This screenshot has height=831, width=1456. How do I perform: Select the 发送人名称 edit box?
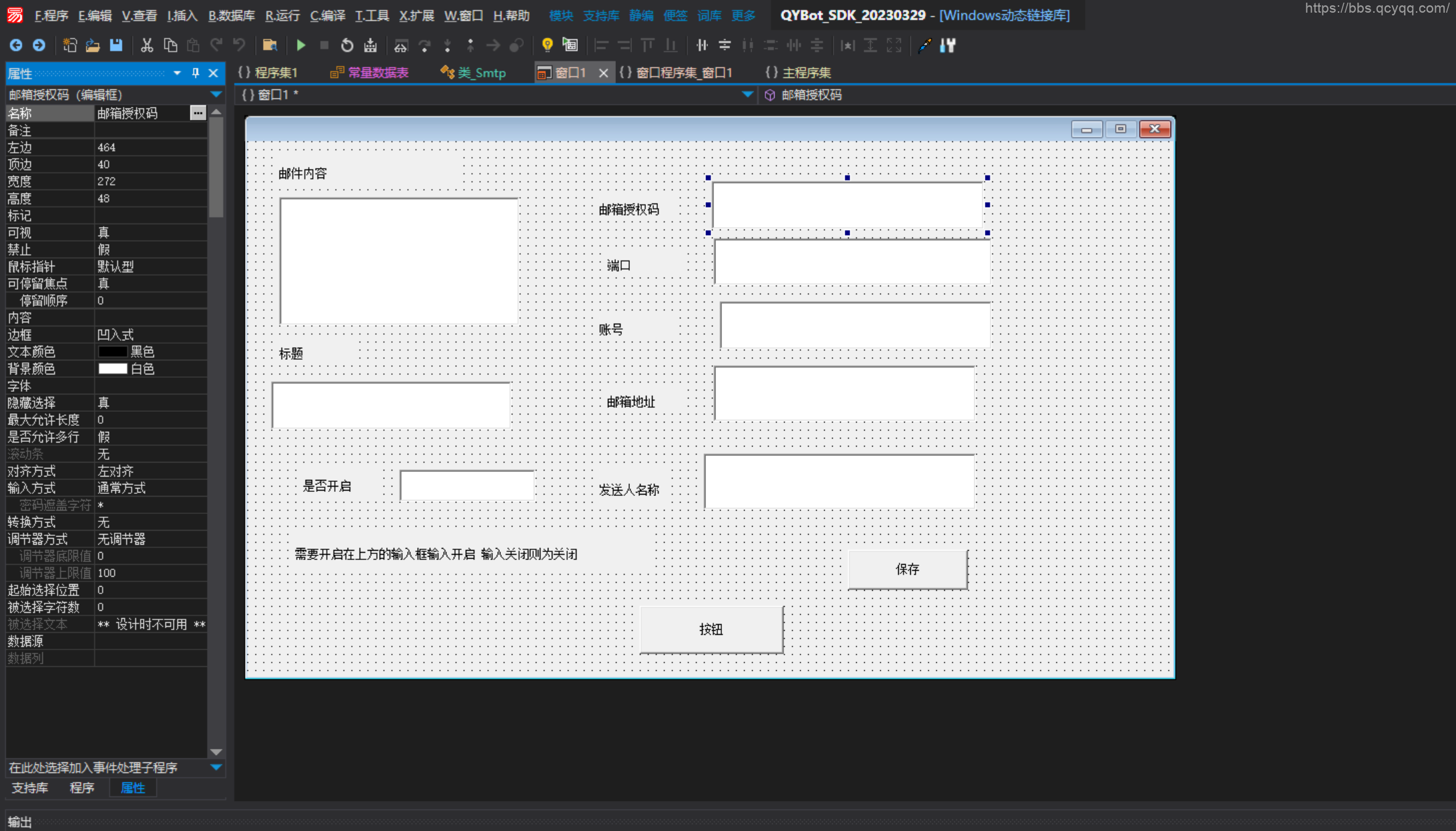(x=839, y=481)
